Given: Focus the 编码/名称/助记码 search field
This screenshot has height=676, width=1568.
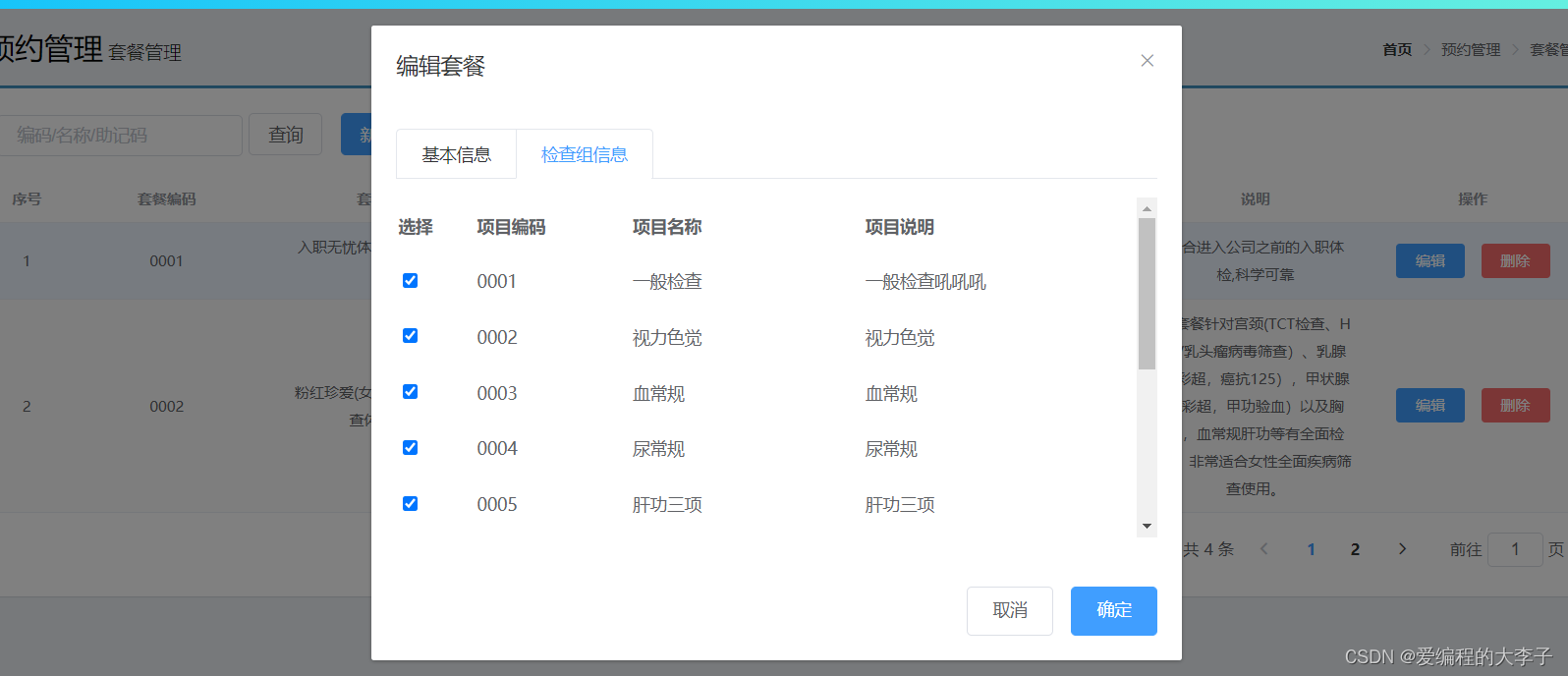Looking at the screenshot, I should point(118,135).
